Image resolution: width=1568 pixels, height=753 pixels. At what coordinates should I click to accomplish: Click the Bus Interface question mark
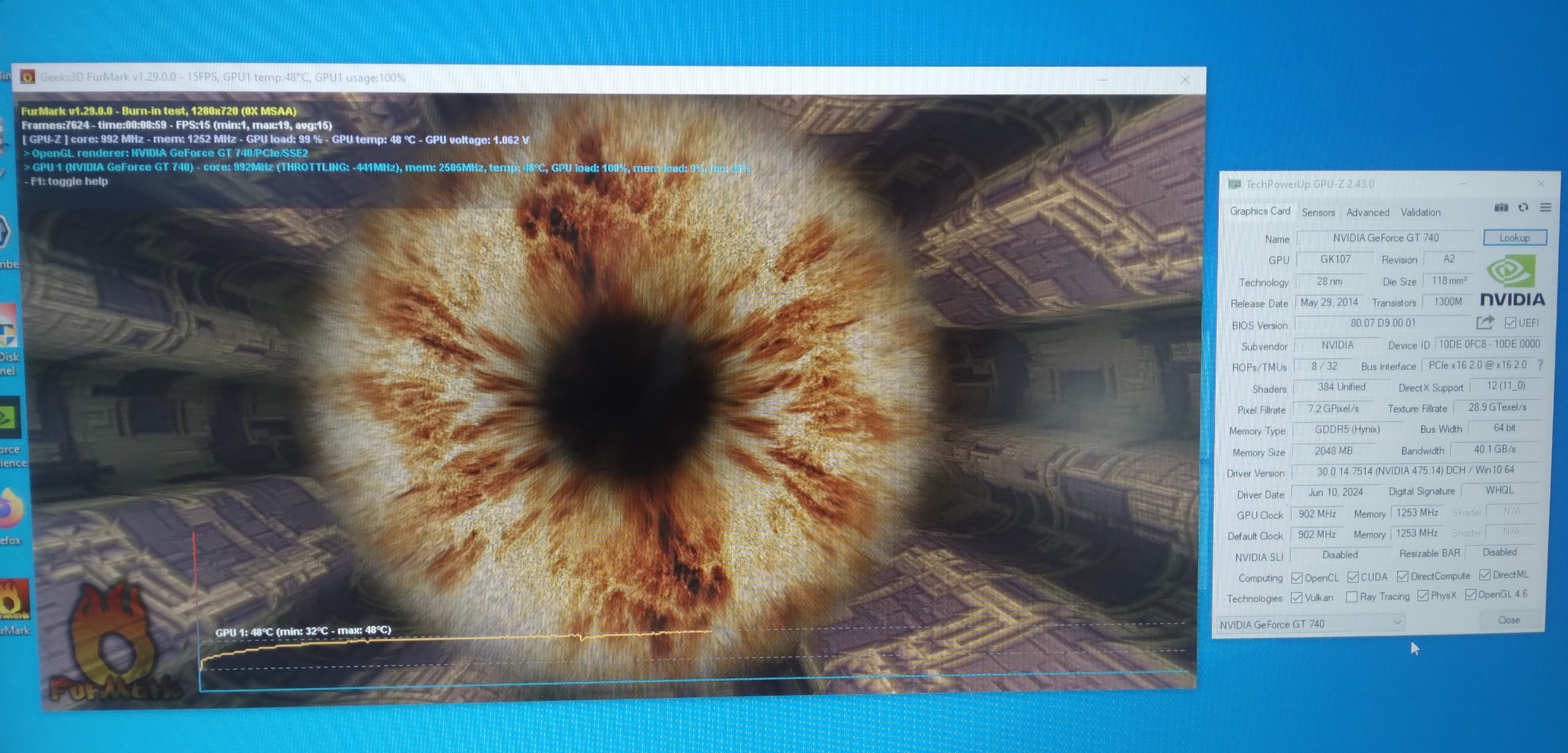pyautogui.click(x=1540, y=365)
